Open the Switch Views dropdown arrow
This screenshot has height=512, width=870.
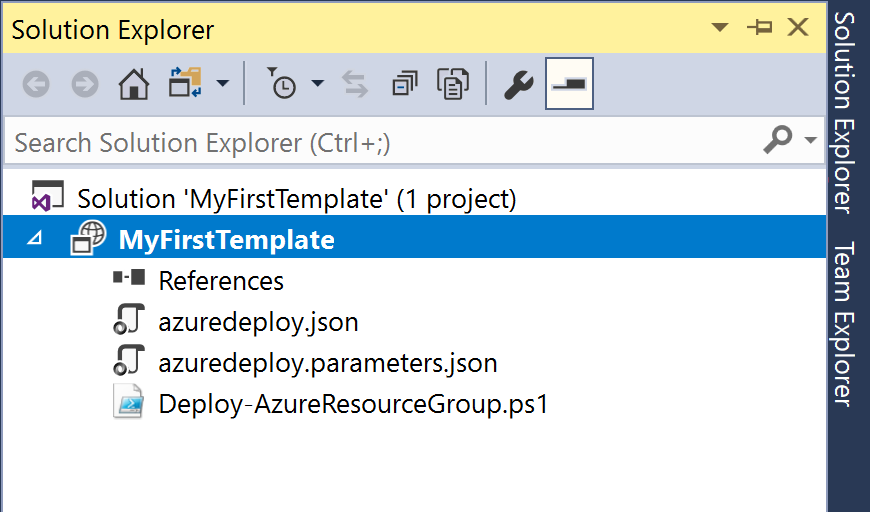(222, 84)
